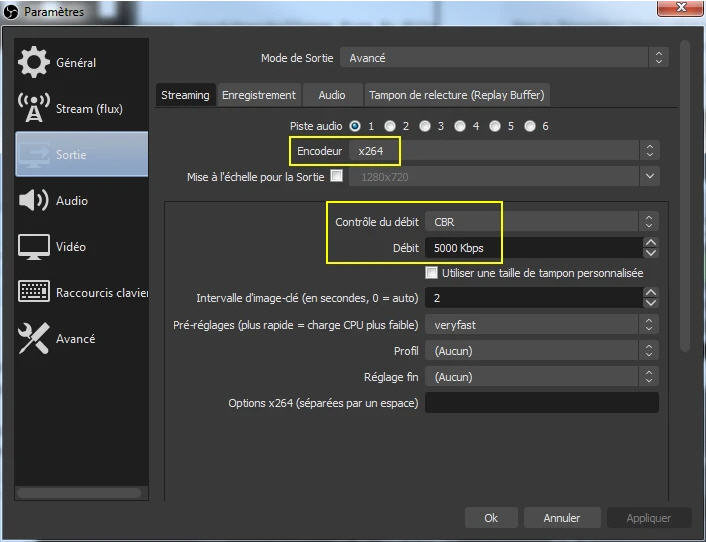Click the Vidéo monitor icon

pos(34,247)
